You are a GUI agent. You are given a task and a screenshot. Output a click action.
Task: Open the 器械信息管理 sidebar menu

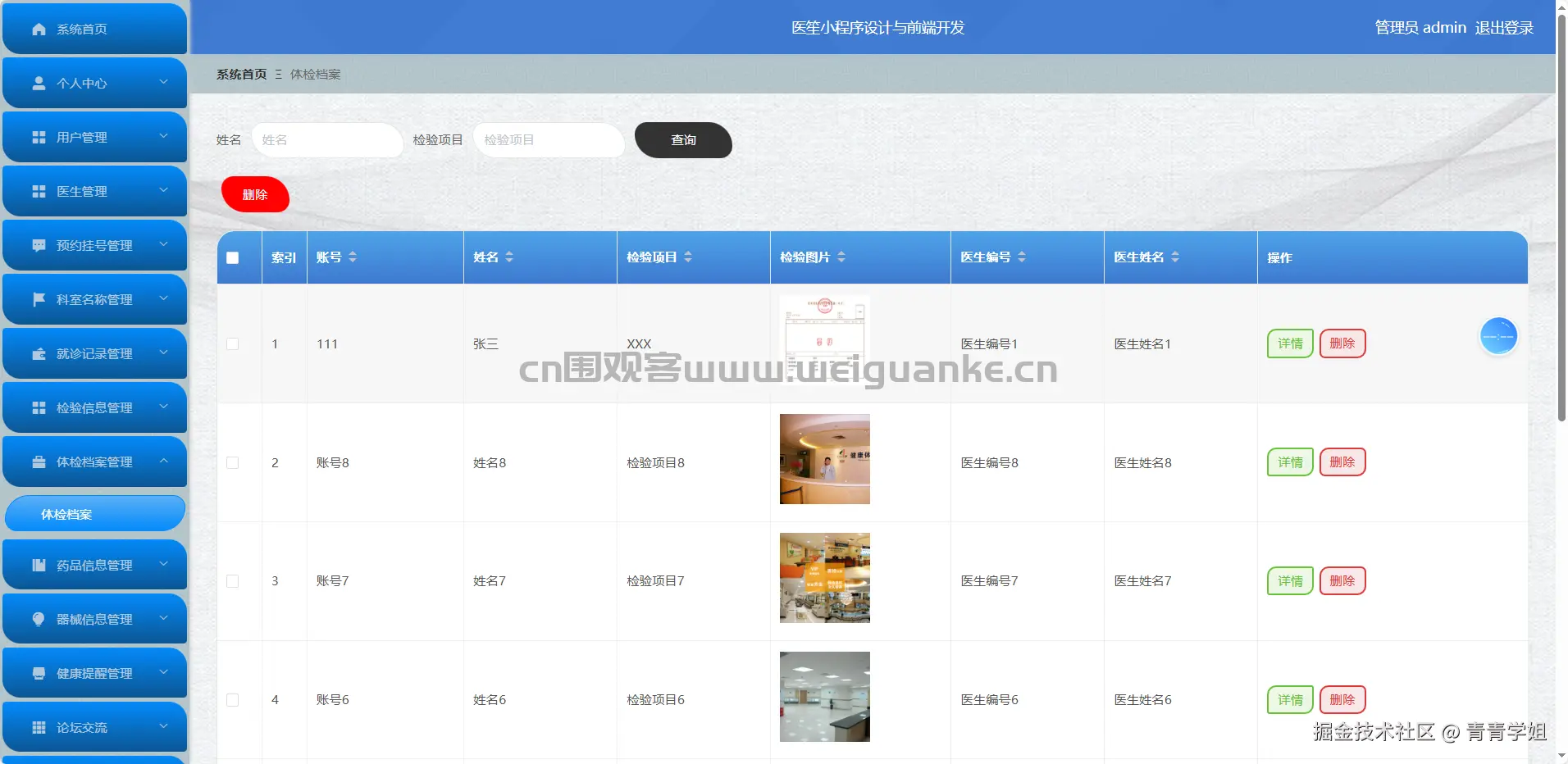click(x=95, y=619)
